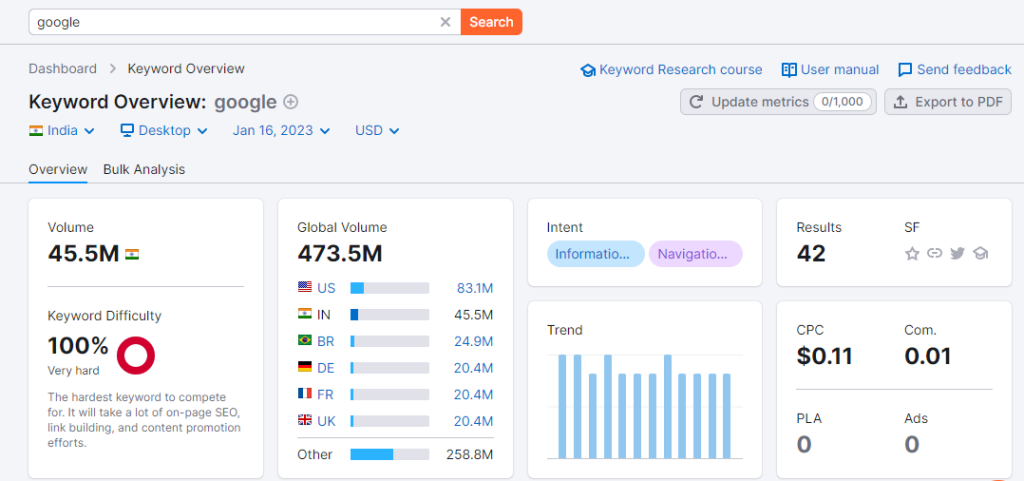Click the 45.5M volume value
Image resolution: width=1024 pixels, height=481 pixels.
coord(84,253)
